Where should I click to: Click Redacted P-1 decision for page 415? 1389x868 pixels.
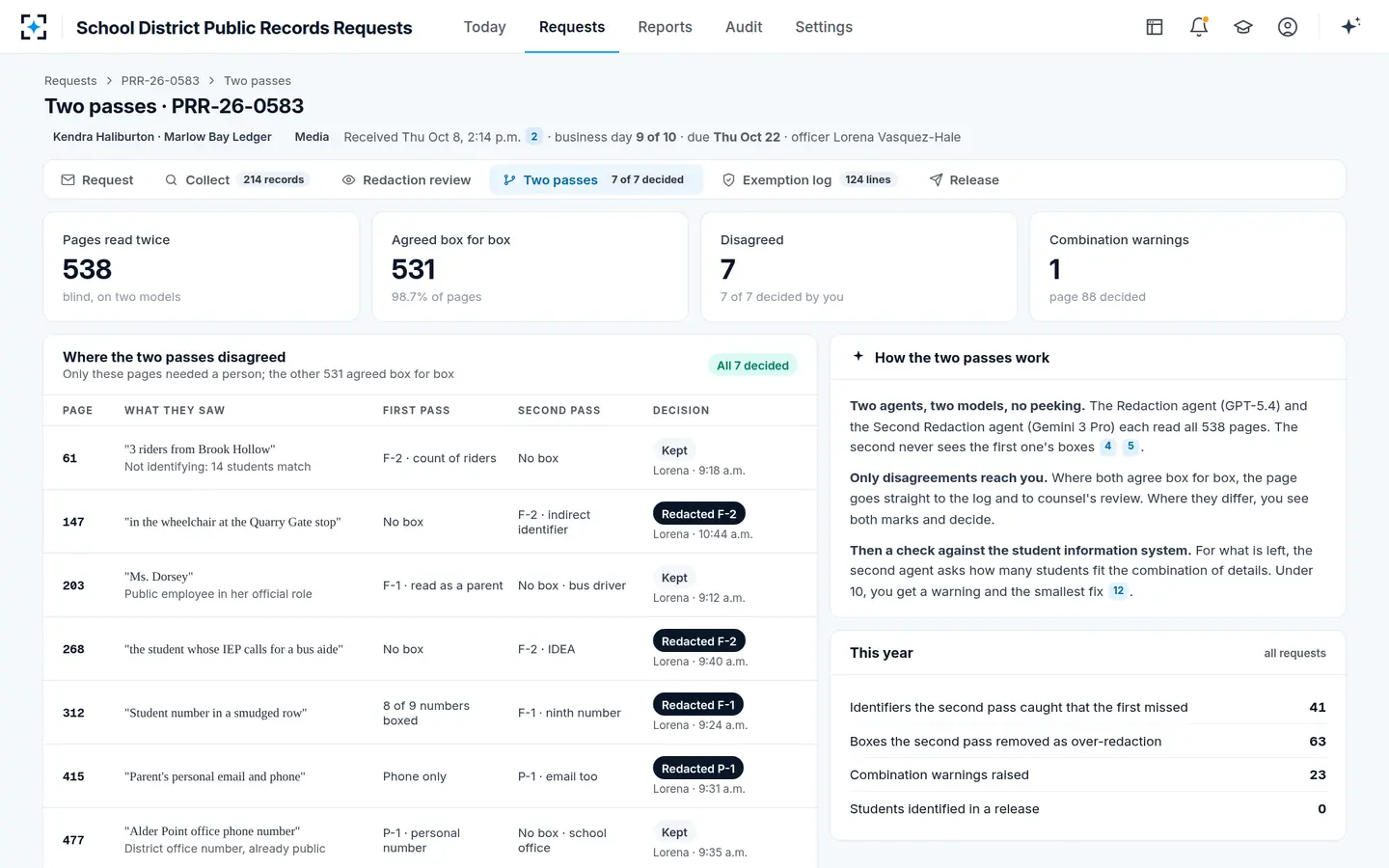(698, 769)
